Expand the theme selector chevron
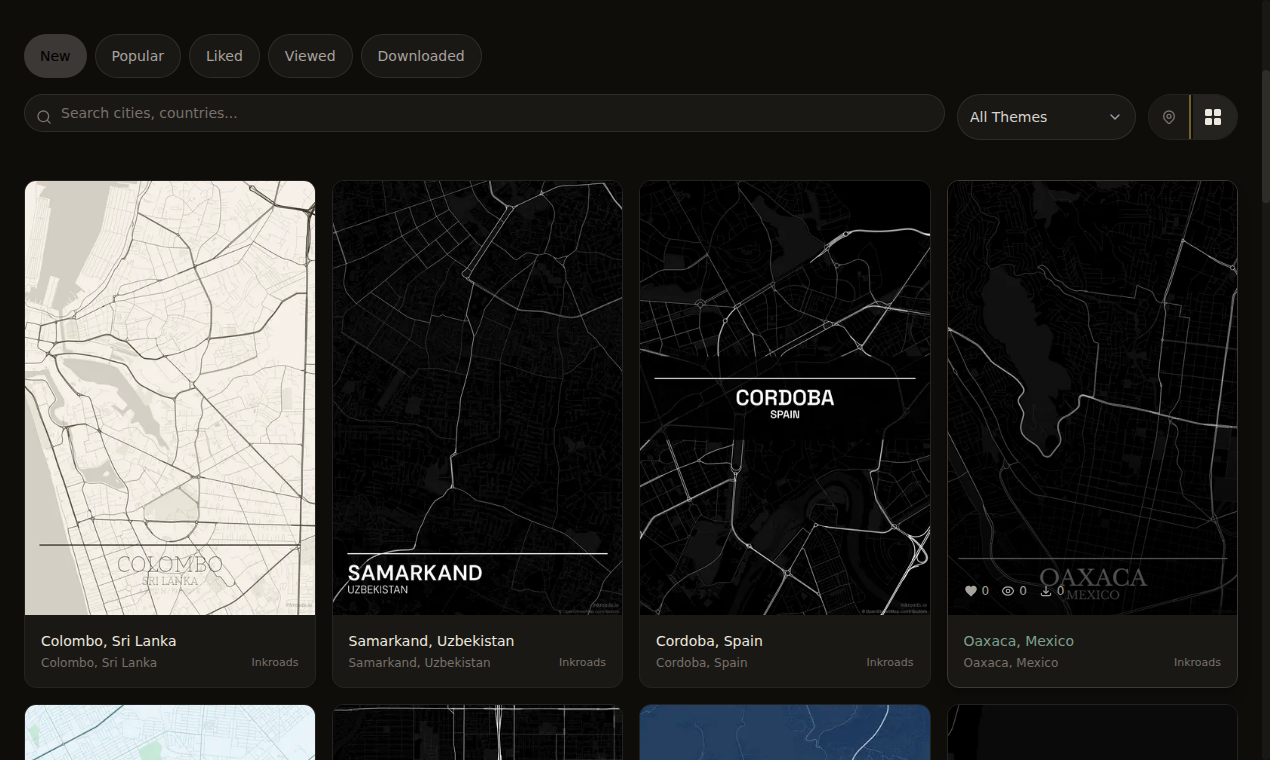1270x760 pixels. (1114, 117)
